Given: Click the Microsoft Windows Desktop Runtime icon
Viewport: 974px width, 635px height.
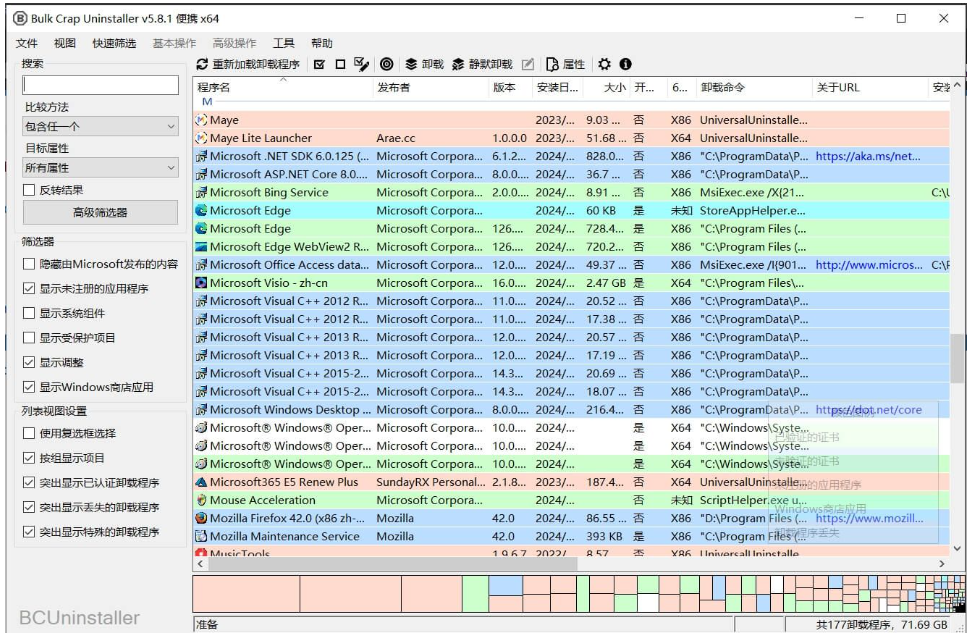Looking at the screenshot, I should [x=201, y=410].
